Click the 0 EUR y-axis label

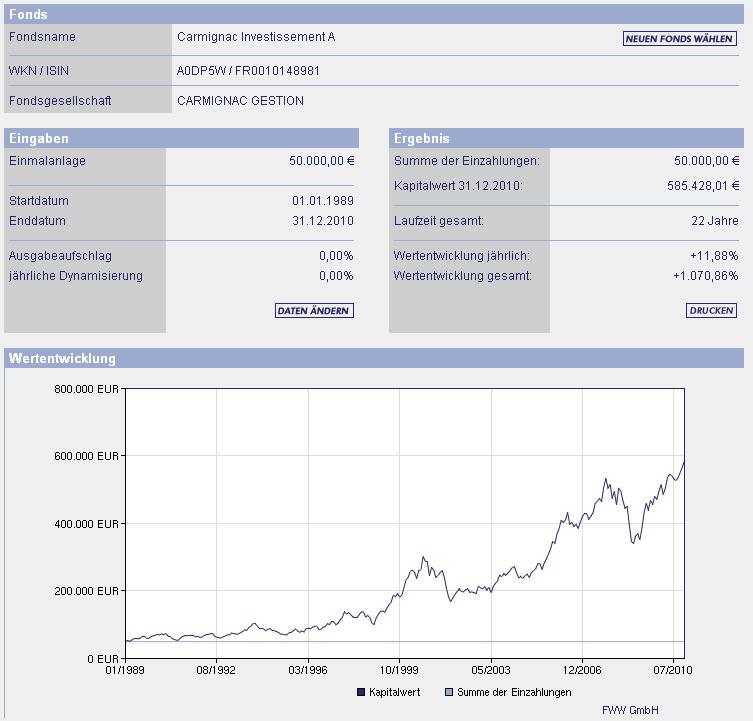(103, 659)
